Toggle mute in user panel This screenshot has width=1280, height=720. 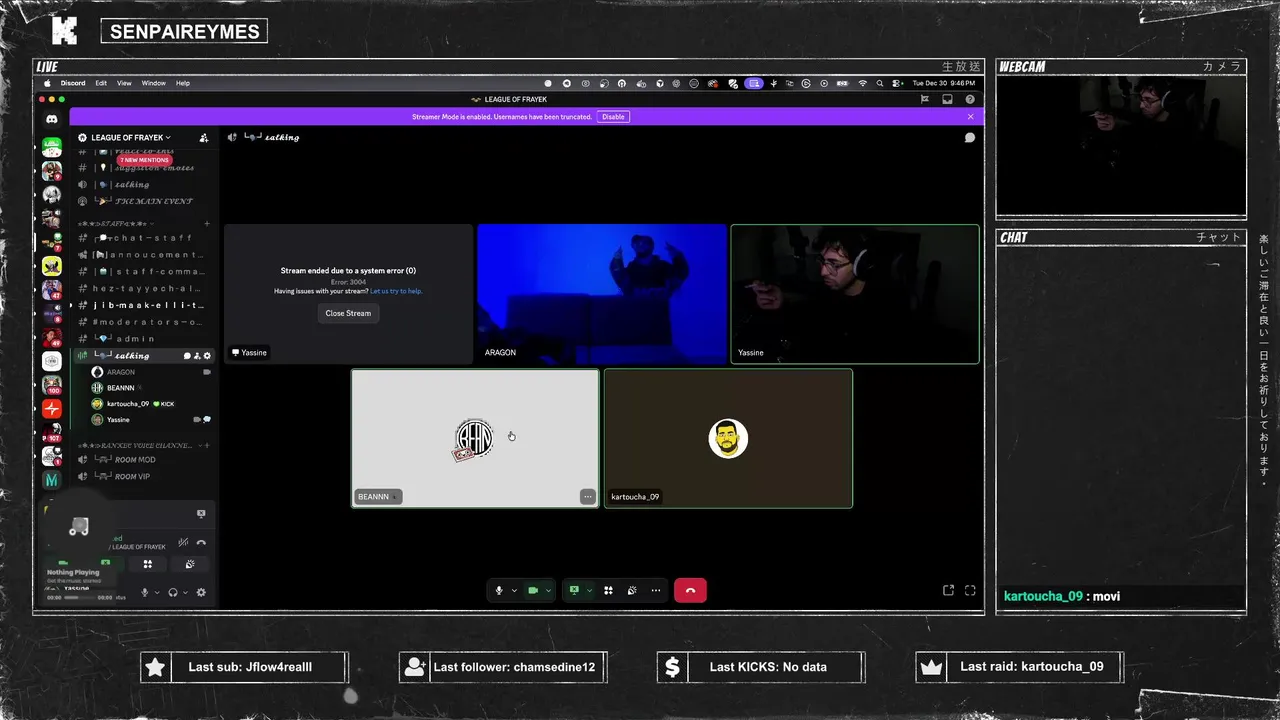pos(144,593)
